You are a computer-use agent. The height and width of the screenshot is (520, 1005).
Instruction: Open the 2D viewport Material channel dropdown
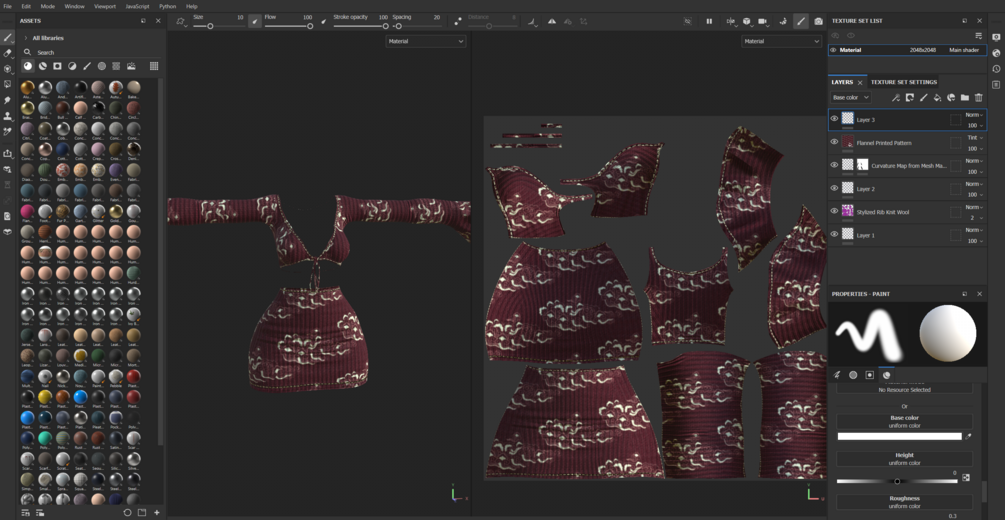pyautogui.click(x=781, y=41)
